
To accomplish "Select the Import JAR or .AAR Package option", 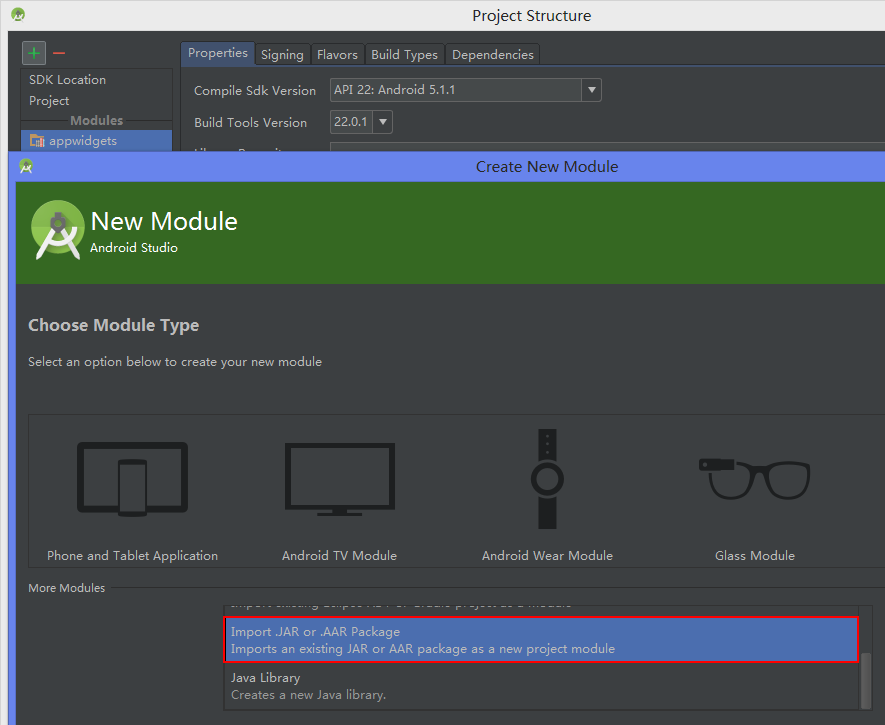I will (x=542, y=640).
